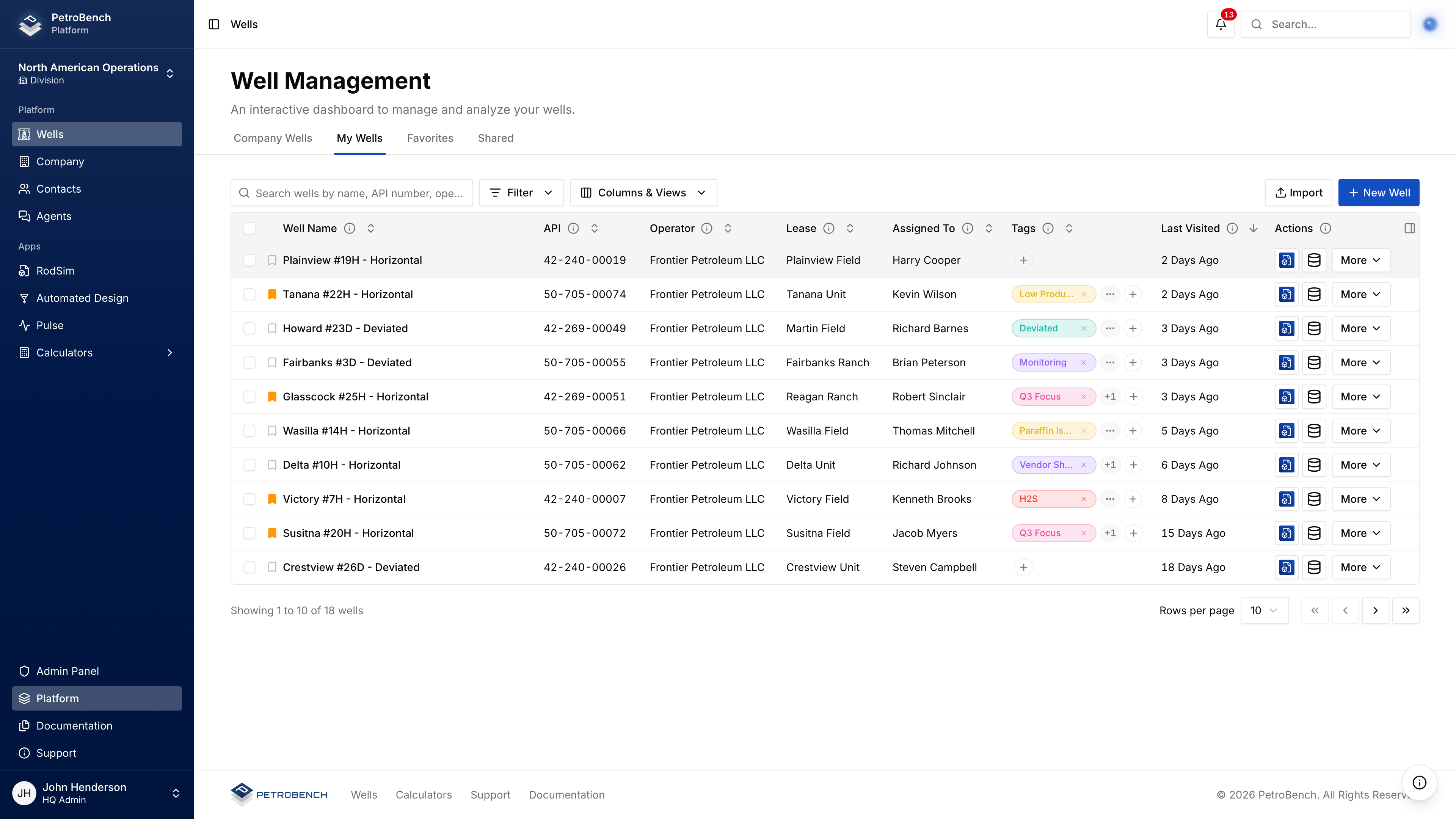The width and height of the screenshot is (1456, 819).
Task: Open user avatar in top right
Action: tap(1430, 24)
